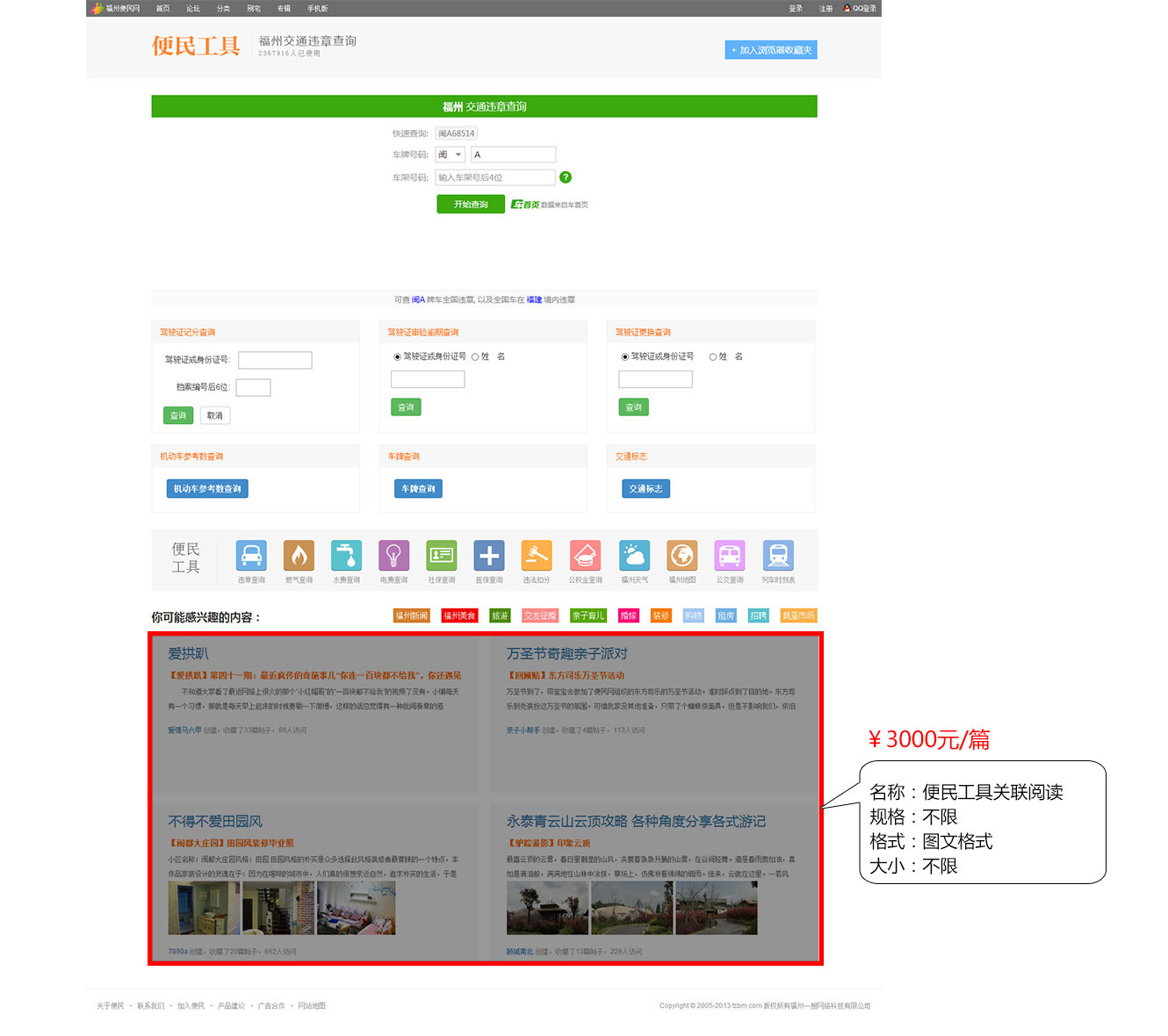This screenshot has width=1168, height=1036.
Task: Select 姓名 radio in 驾驶证更换查询
Action: pyautogui.click(x=713, y=357)
